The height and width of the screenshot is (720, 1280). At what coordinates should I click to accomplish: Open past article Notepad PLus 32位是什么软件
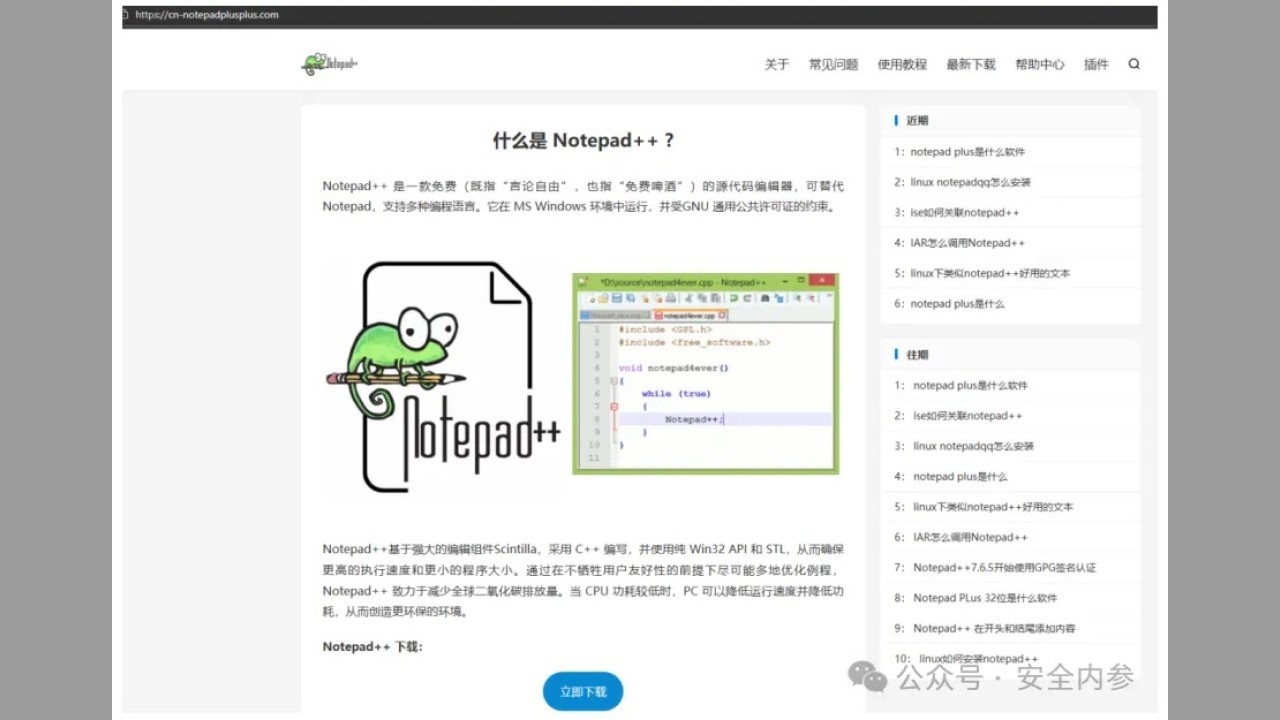(984, 598)
